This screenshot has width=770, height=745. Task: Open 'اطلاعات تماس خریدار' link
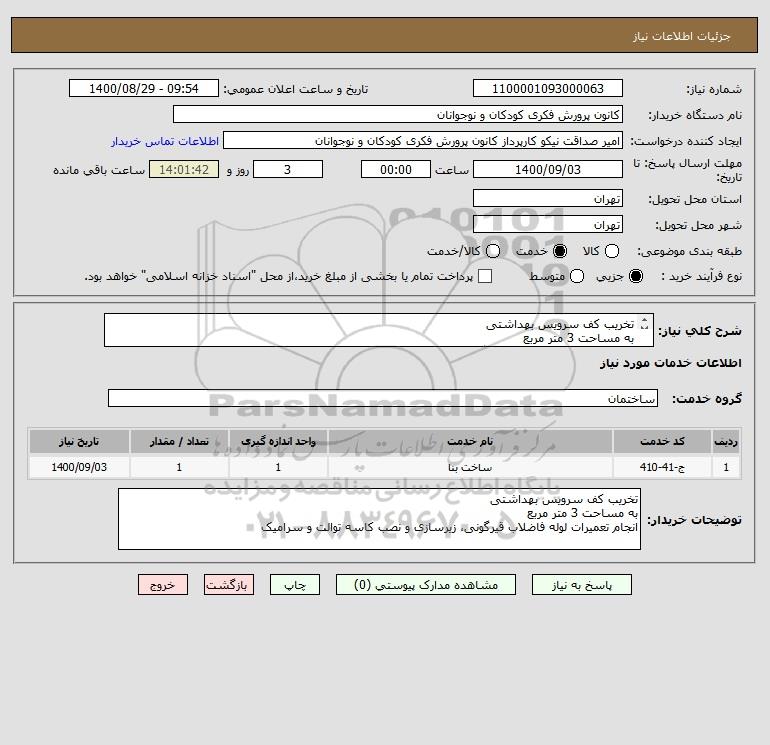(x=165, y=141)
